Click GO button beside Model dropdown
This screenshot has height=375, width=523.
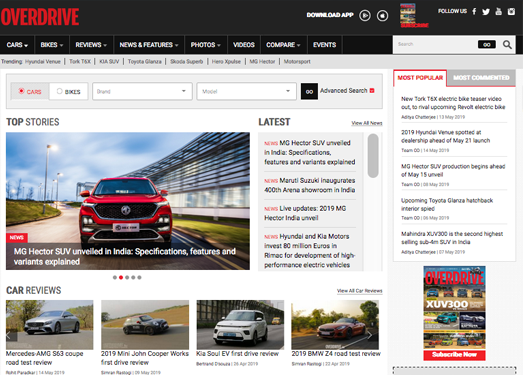[309, 91]
